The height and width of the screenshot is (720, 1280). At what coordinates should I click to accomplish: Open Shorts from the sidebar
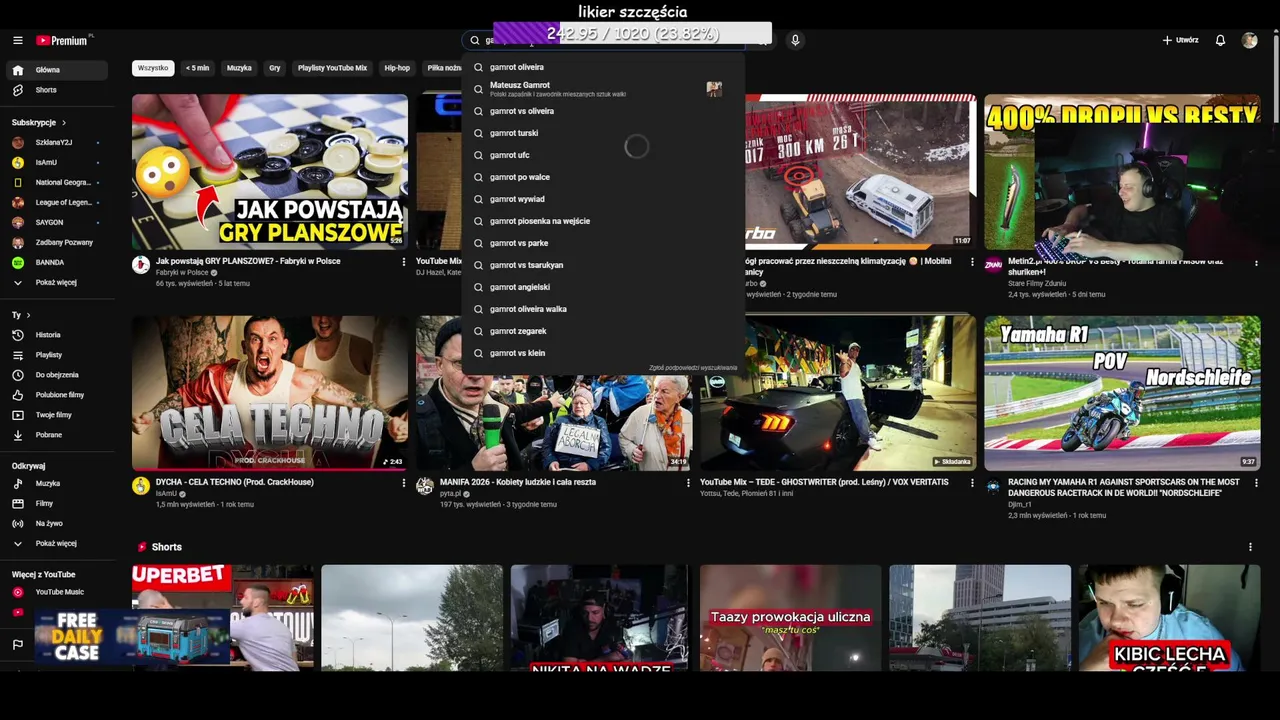[56, 90]
